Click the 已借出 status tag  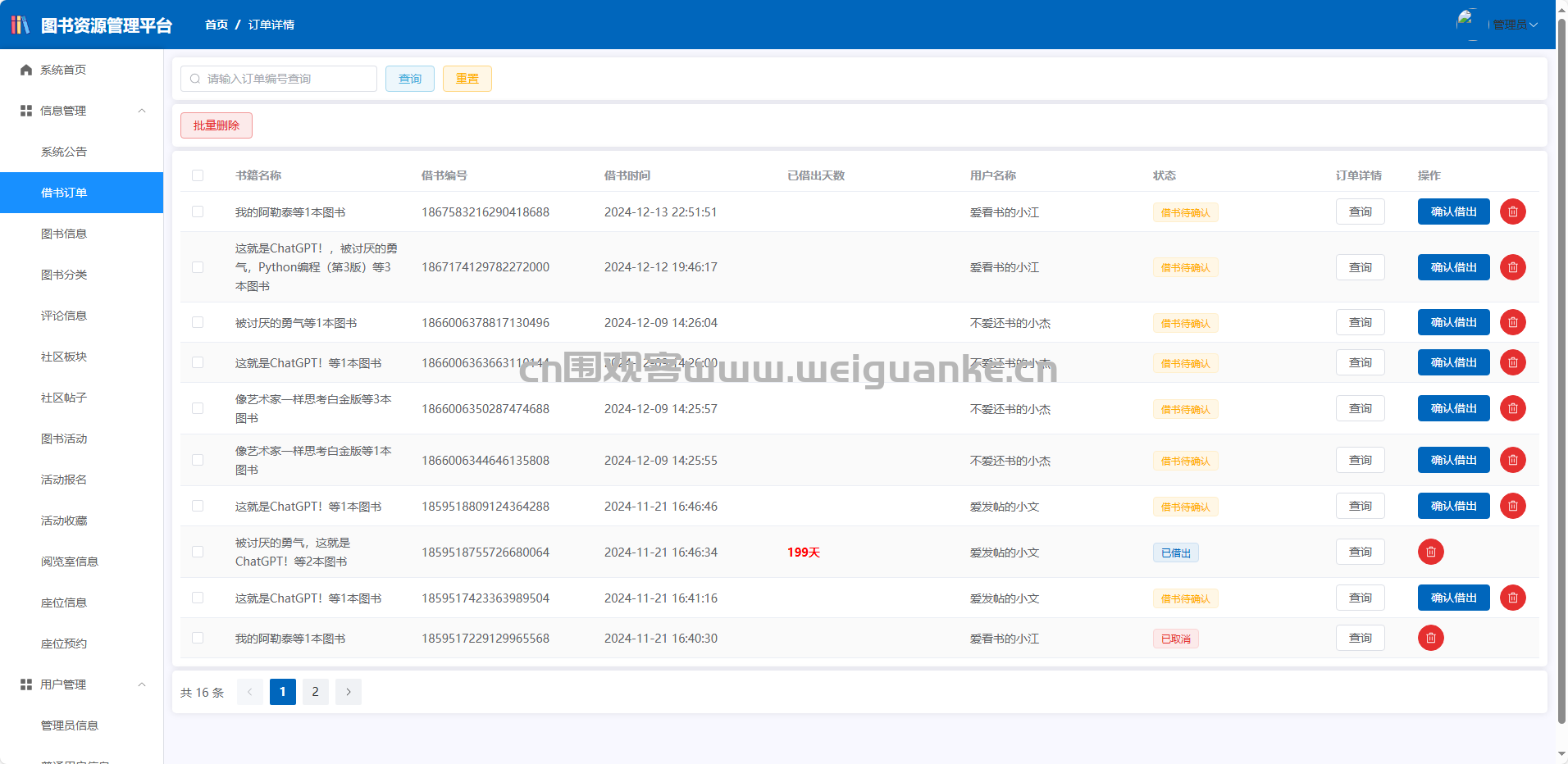(1176, 553)
